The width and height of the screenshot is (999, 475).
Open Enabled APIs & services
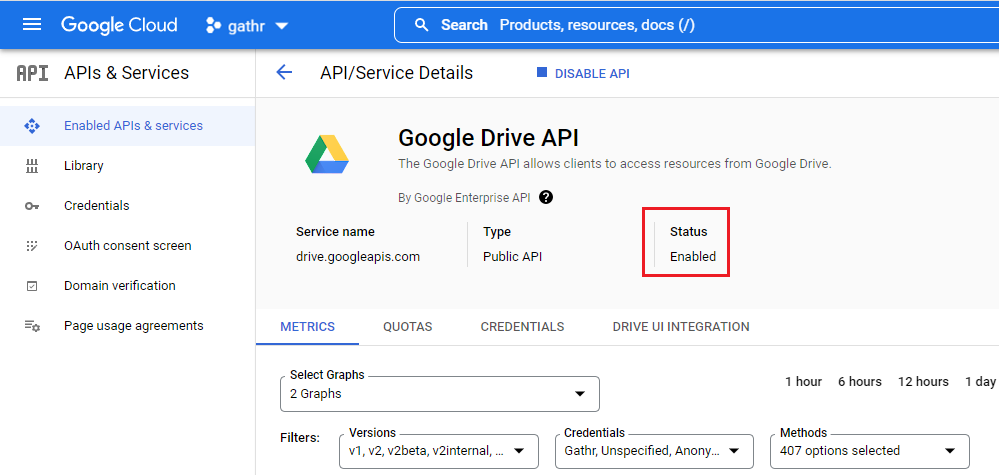(x=127, y=125)
